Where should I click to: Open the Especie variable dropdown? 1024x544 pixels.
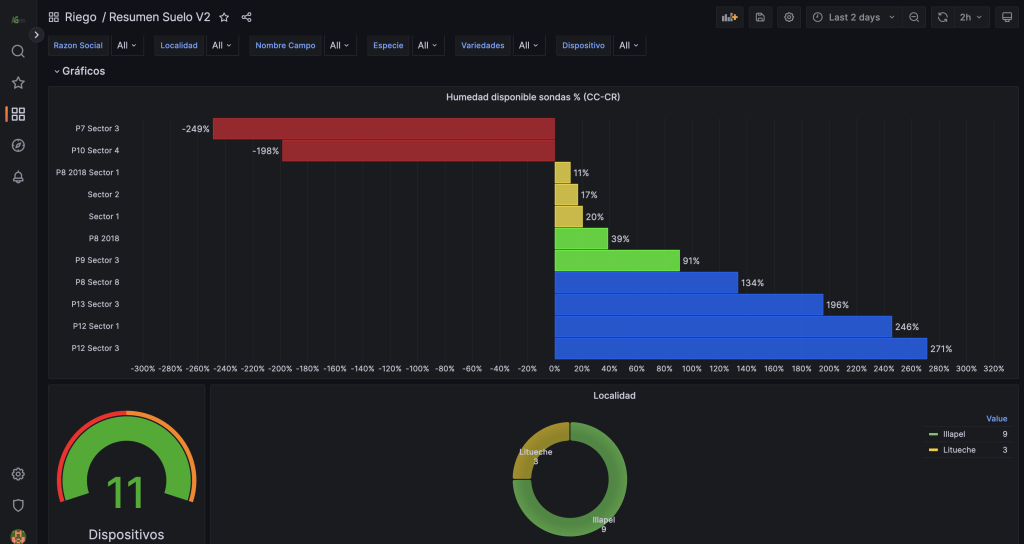(427, 45)
